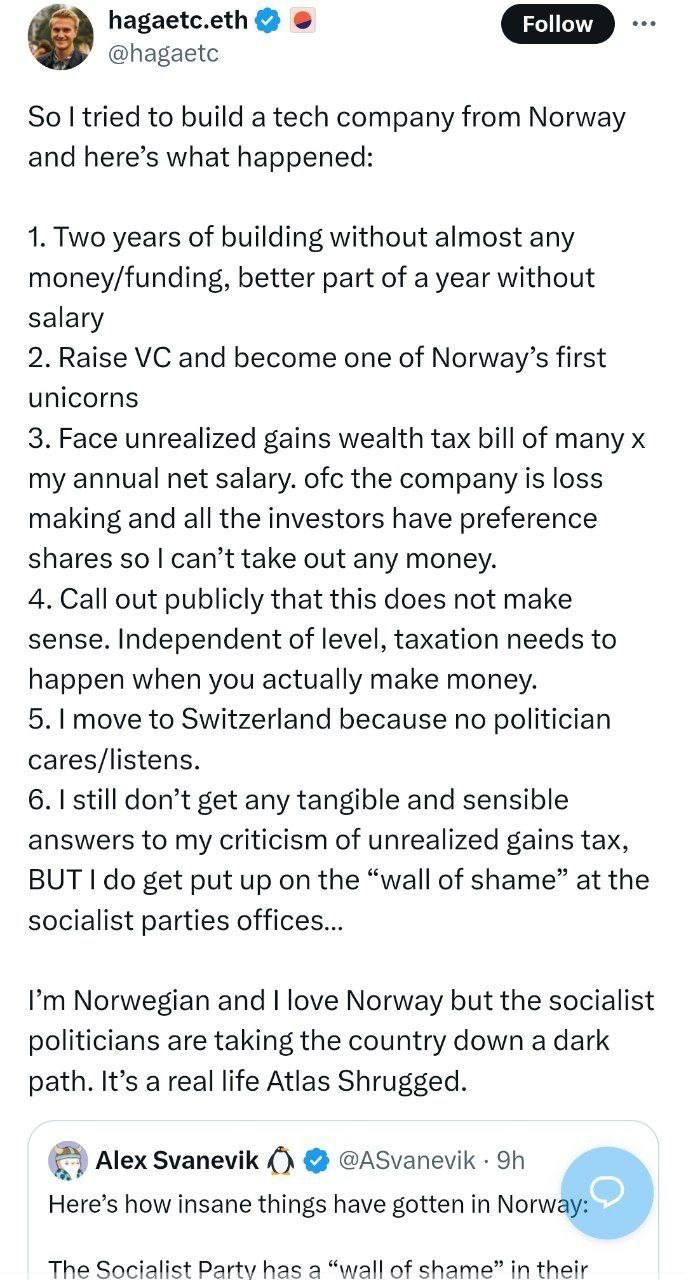Open hagaetc profile picture
Image resolution: width=686 pixels, height=1280 pixels.
click(x=60, y=37)
